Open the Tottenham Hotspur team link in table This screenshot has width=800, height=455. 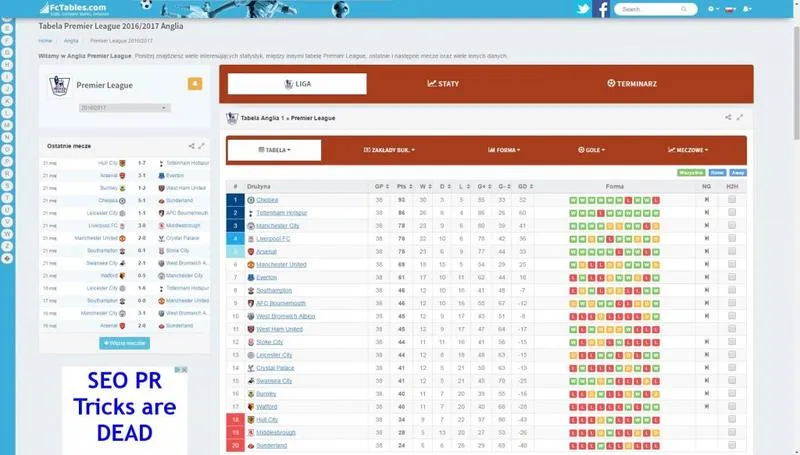(282, 213)
